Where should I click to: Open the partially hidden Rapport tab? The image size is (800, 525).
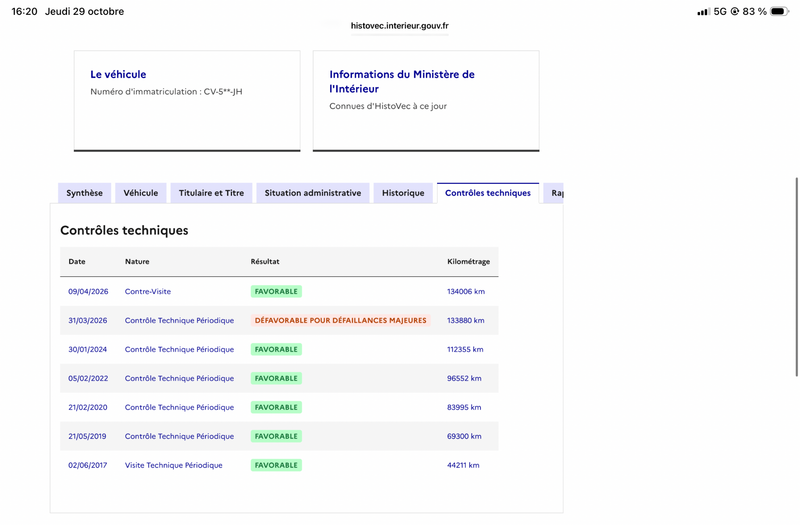tap(554, 193)
